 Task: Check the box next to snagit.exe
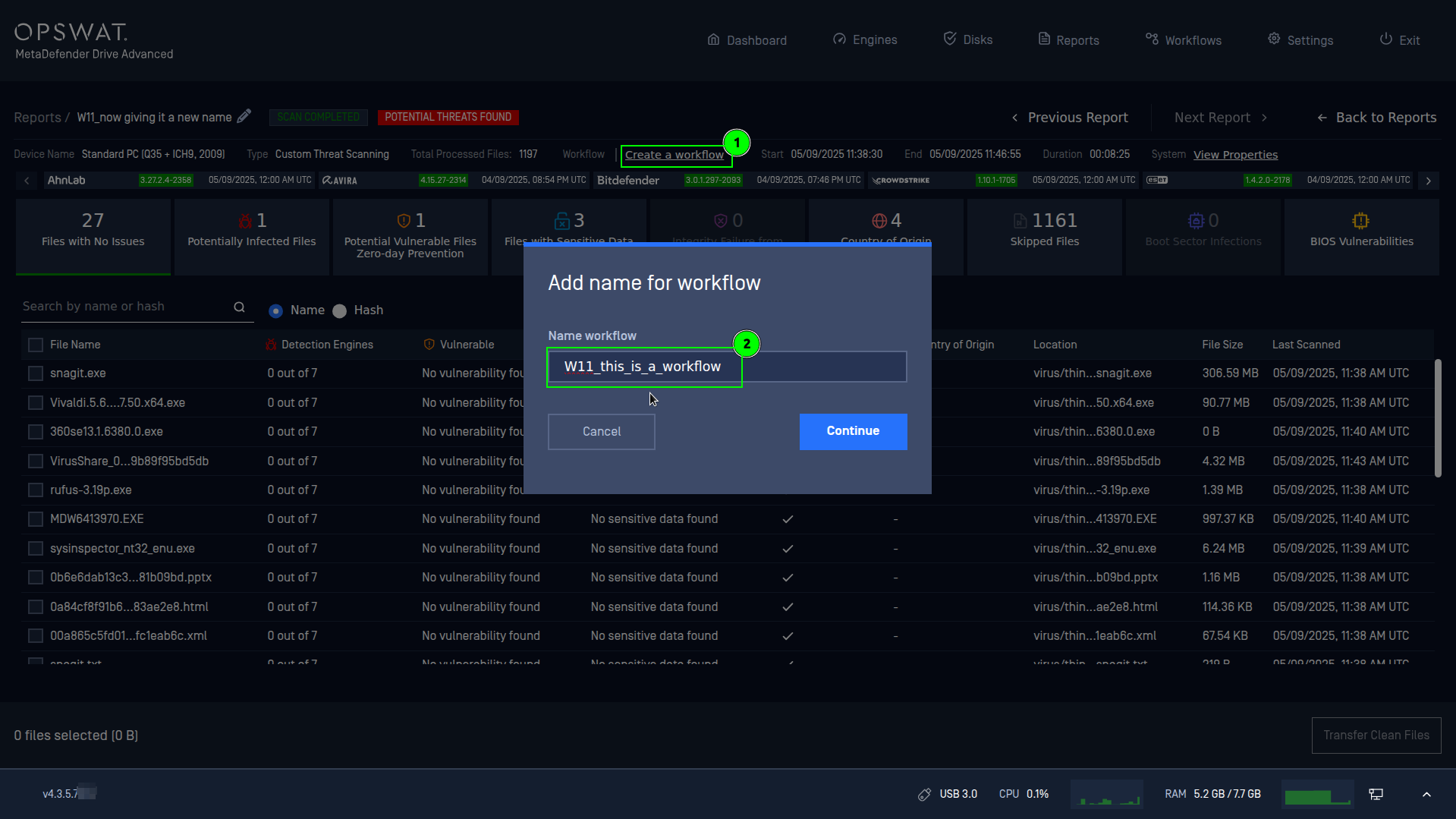(36, 373)
